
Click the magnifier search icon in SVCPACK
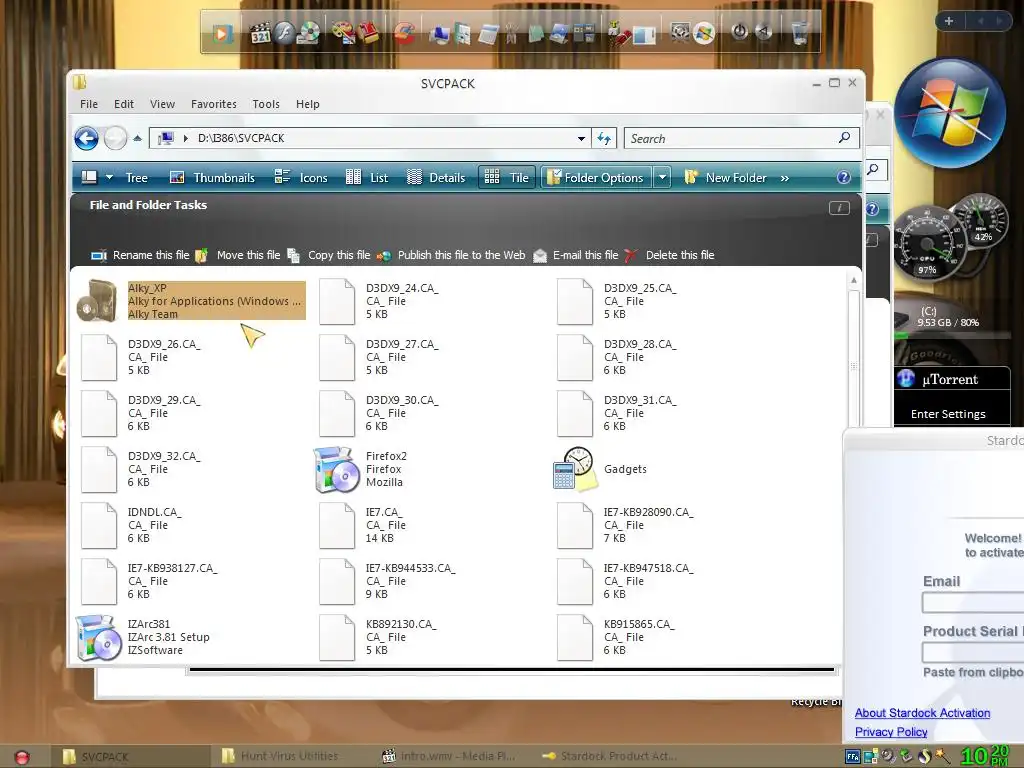[x=844, y=138]
